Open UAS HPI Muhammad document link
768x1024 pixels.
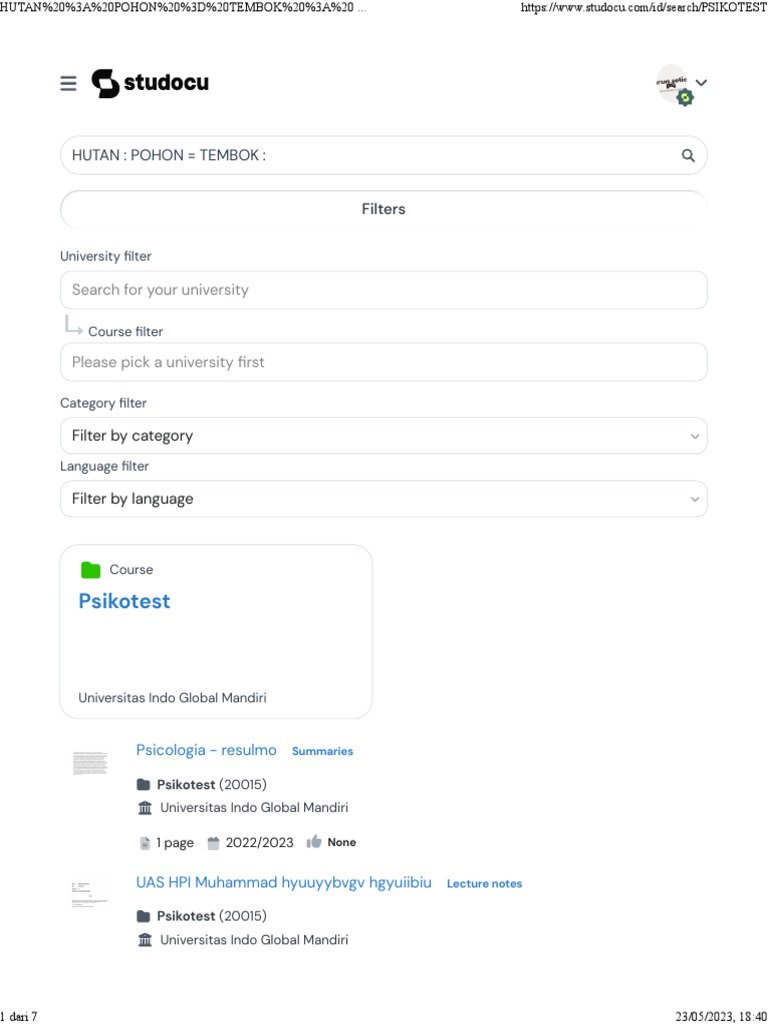pos(284,882)
